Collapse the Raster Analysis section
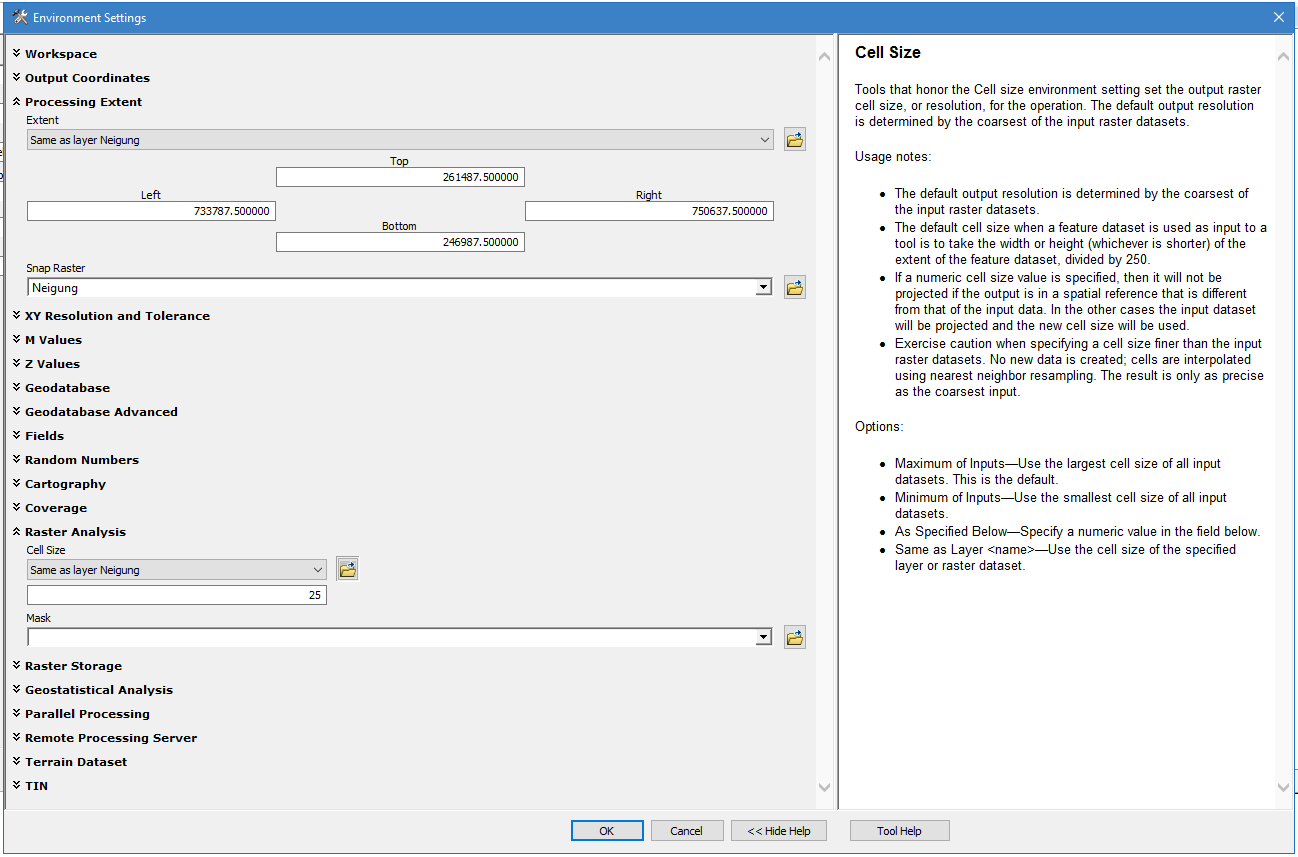This screenshot has width=1298, height=857. coord(75,532)
